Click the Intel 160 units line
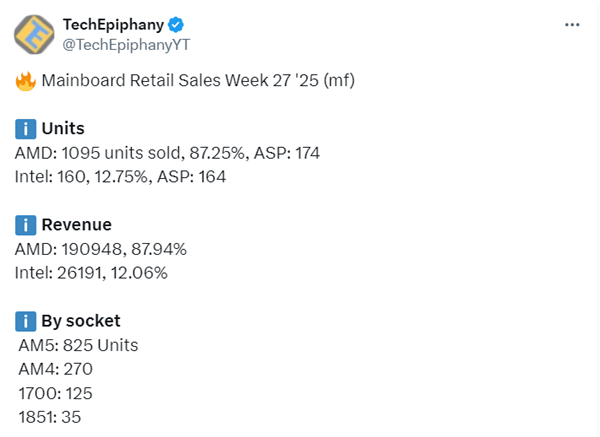The width and height of the screenshot is (600, 437). (120, 177)
